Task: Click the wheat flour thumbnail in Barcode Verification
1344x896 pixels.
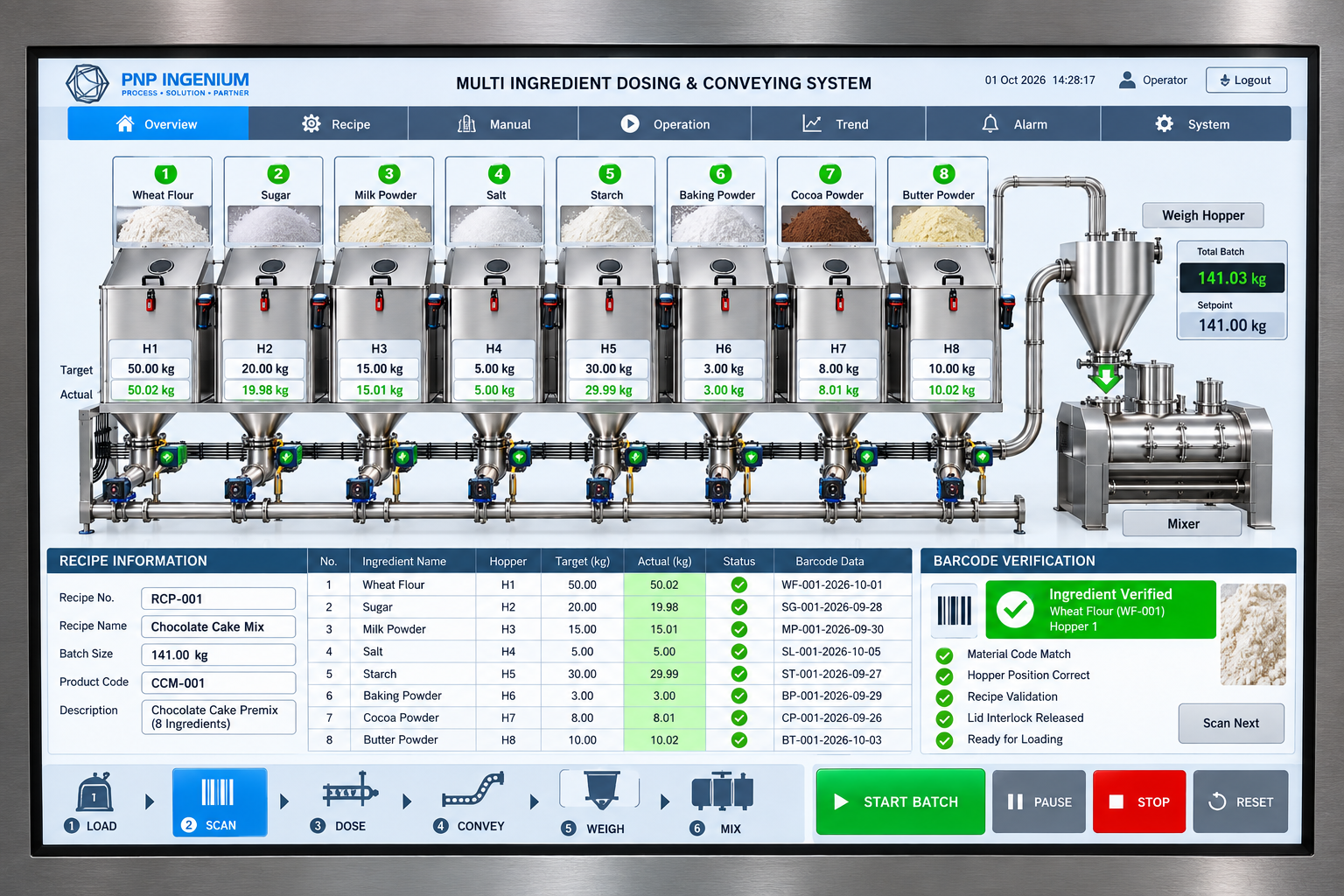Action: pyautogui.click(x=1253, y=634)
